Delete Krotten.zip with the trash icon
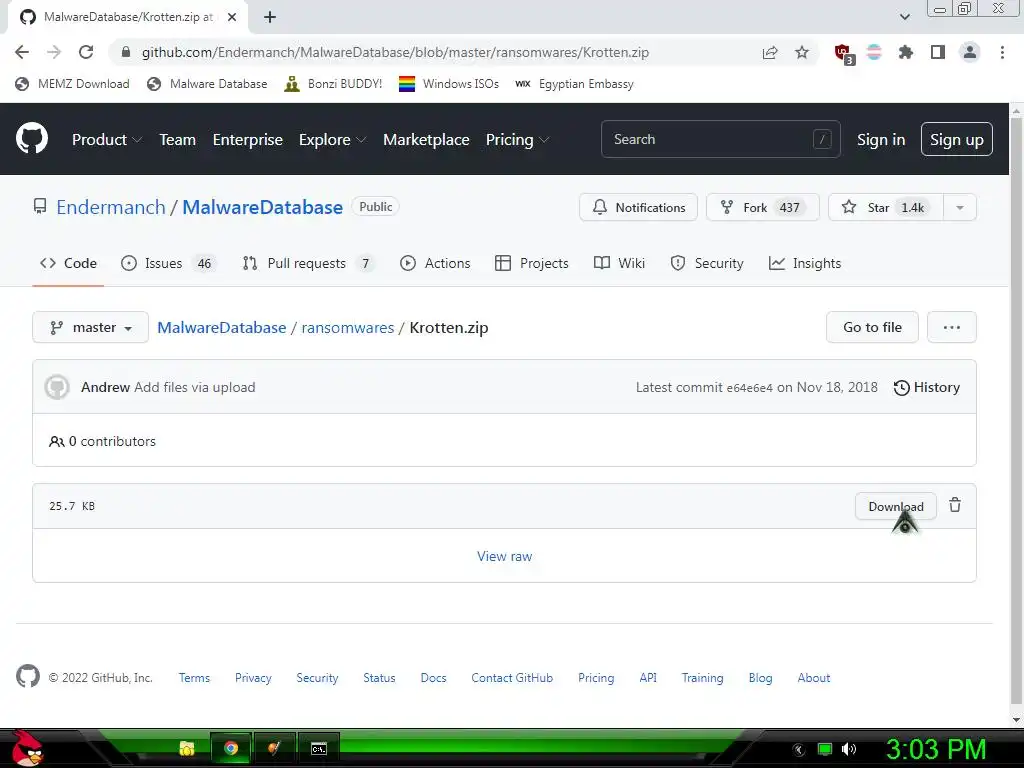The image size is (1024, 768). tap(955, 505)
